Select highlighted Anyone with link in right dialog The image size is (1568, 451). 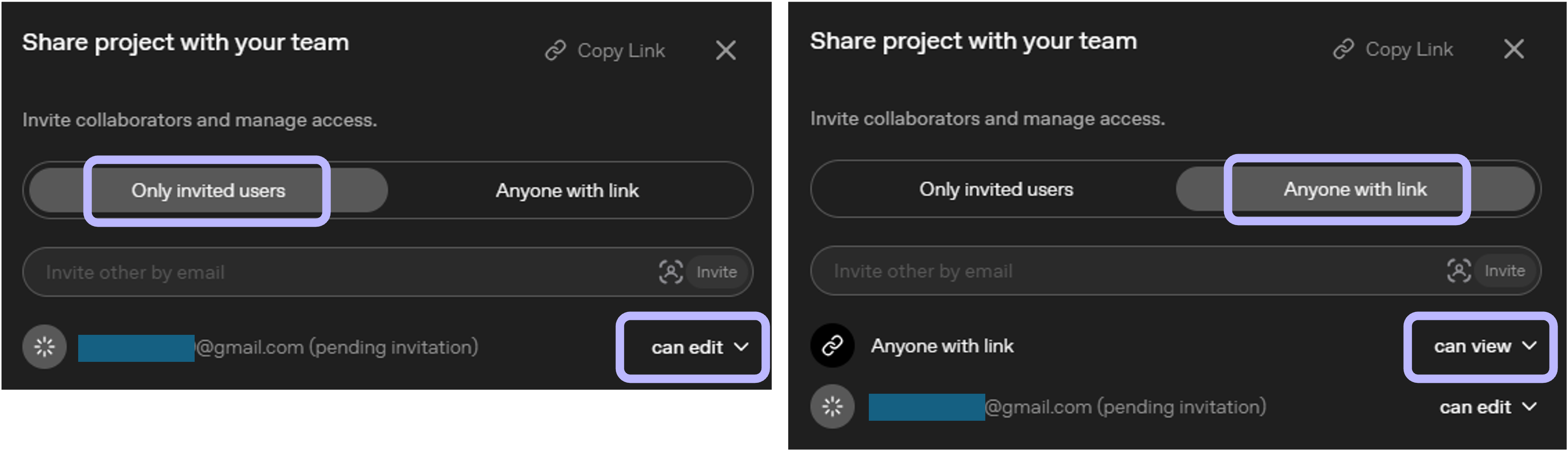pos(1355,190)
